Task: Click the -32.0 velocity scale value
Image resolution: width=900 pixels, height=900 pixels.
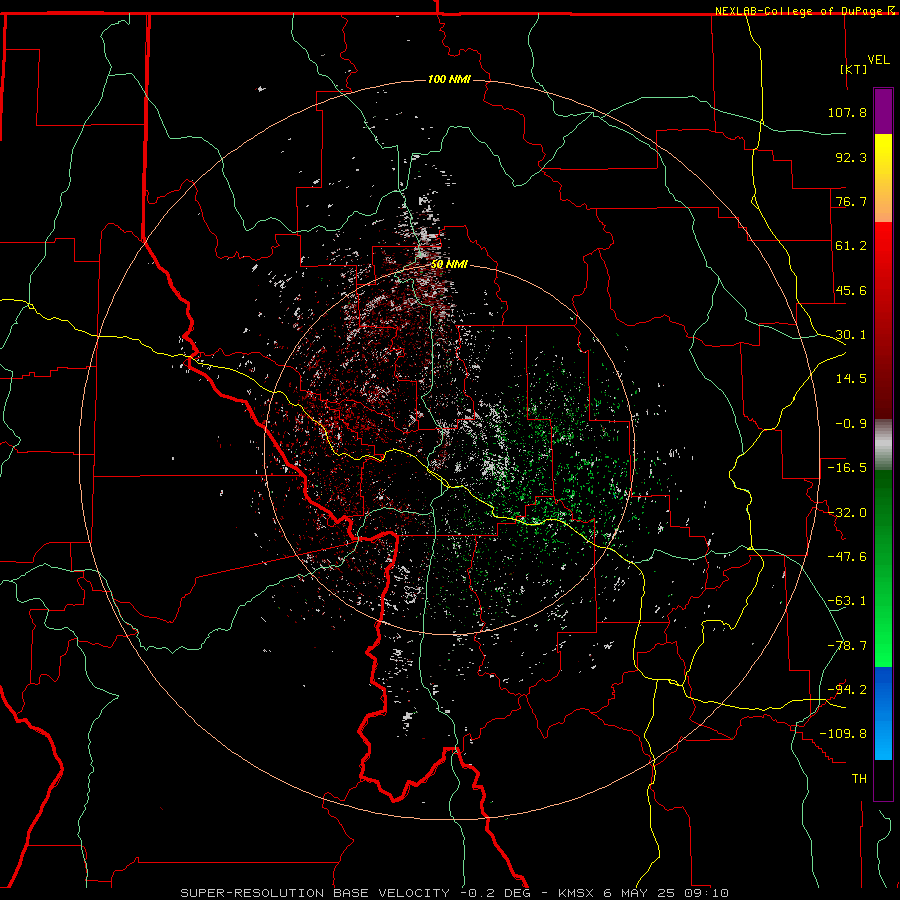Action: (x=847, y=513)
